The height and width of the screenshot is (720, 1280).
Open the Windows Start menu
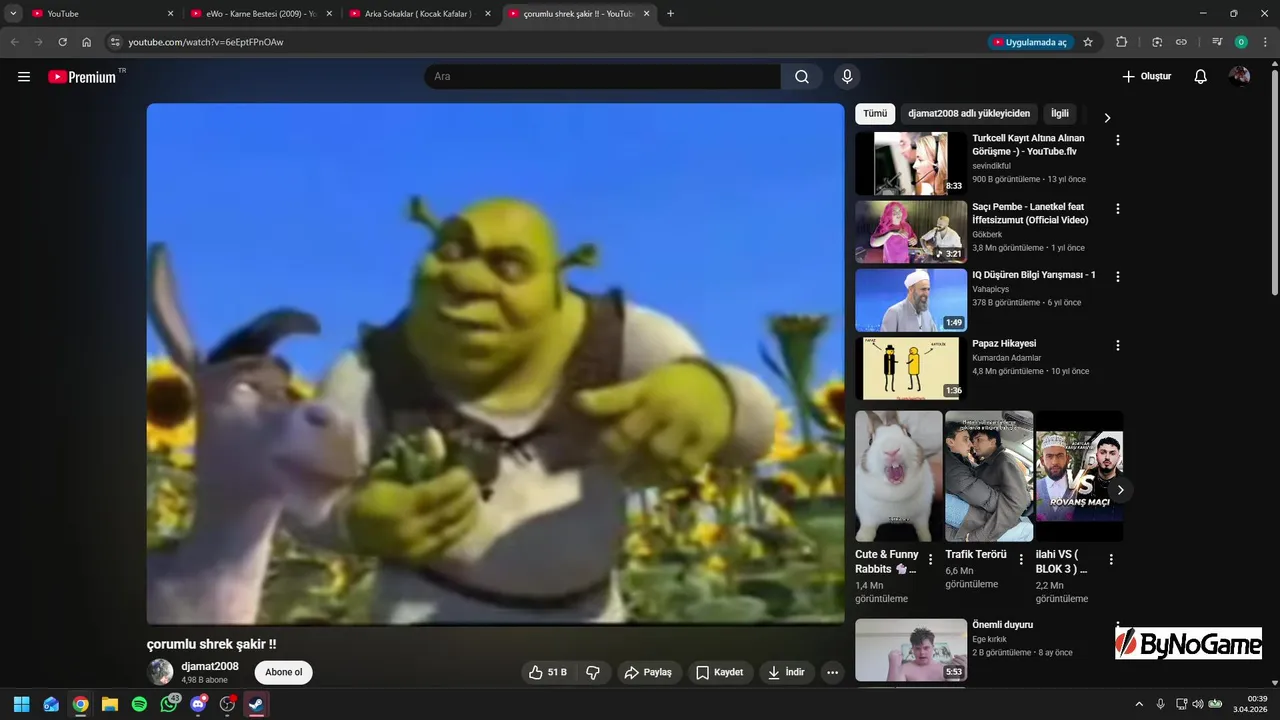(21, 704)
